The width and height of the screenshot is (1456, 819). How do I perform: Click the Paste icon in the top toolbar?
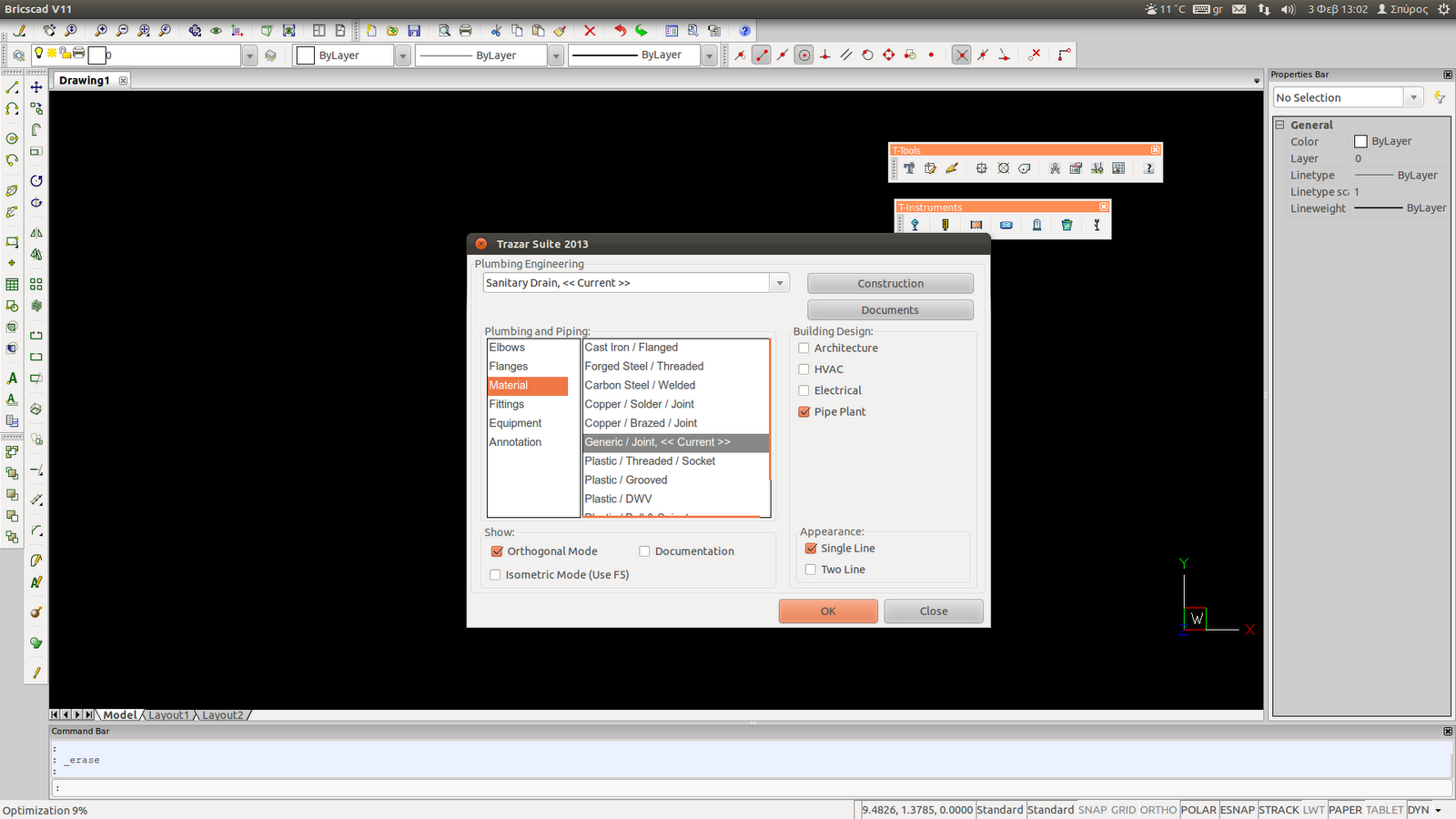click(539, 30)
